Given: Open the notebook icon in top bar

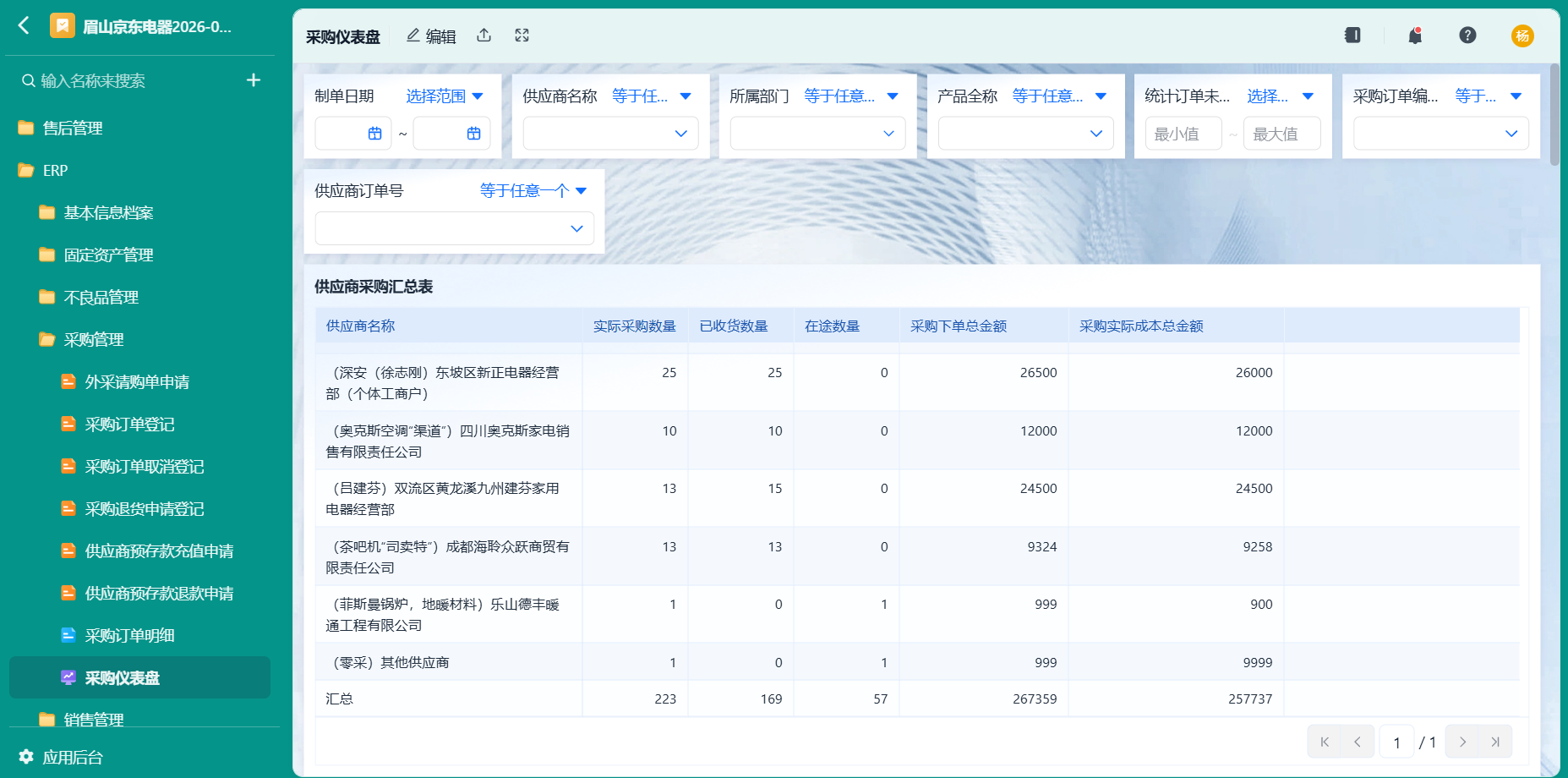Looking at the screenshot, I should (1352, 36).
